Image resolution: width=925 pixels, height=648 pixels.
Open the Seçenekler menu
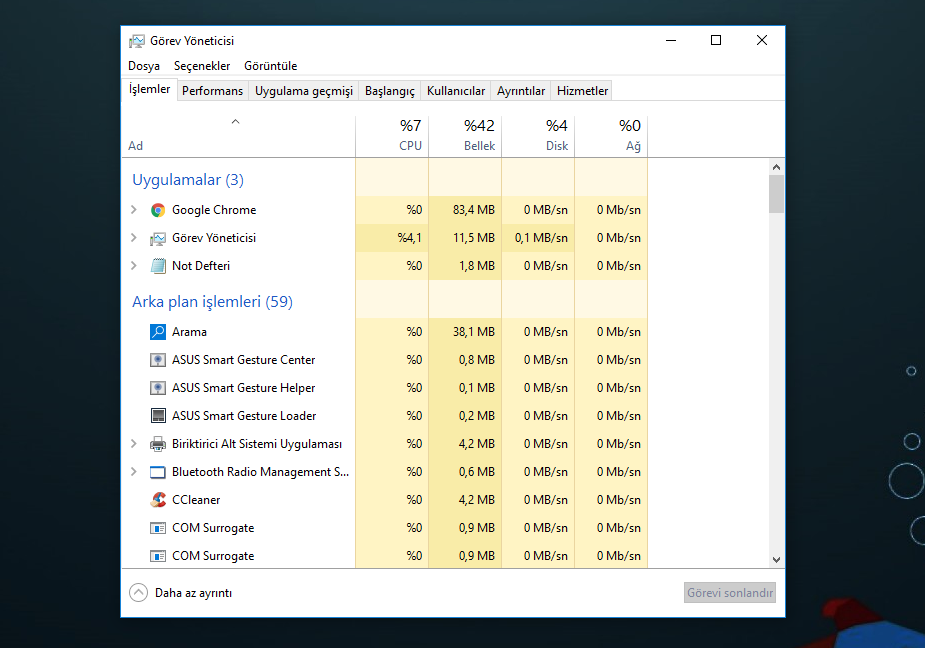(x=202, y=66)
